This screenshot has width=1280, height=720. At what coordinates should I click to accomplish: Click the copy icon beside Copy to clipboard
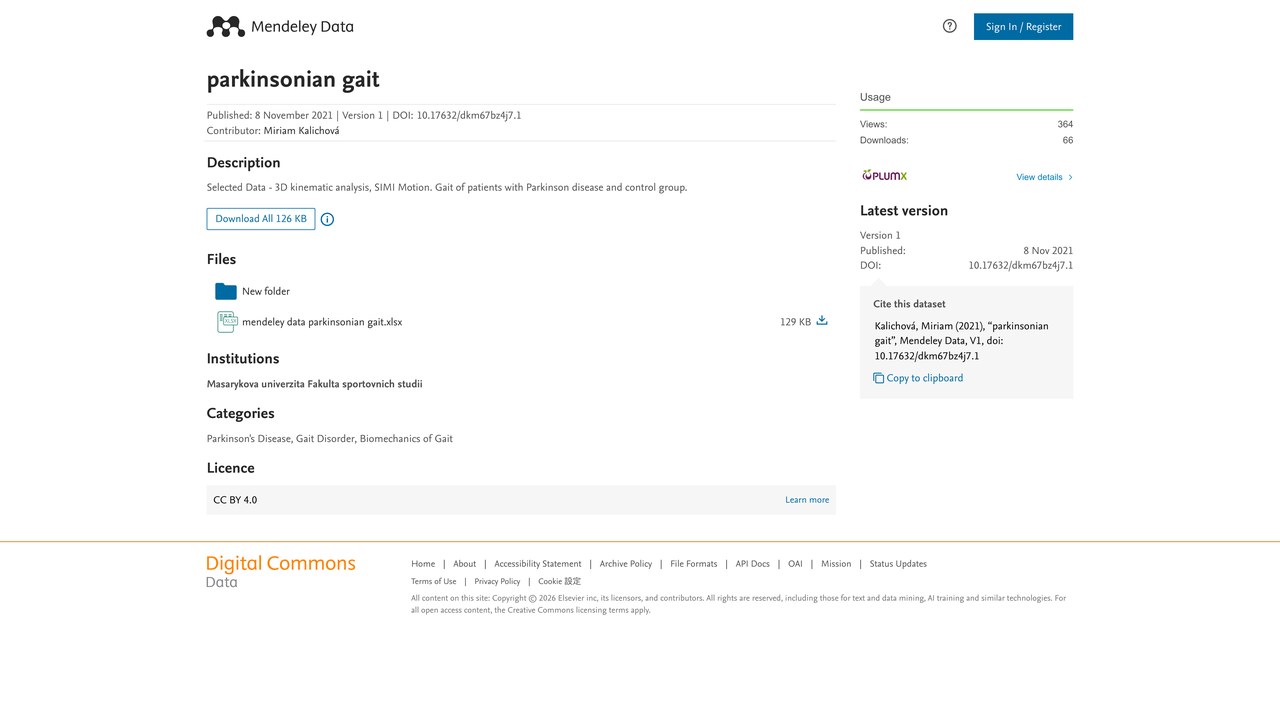(878, 378)
